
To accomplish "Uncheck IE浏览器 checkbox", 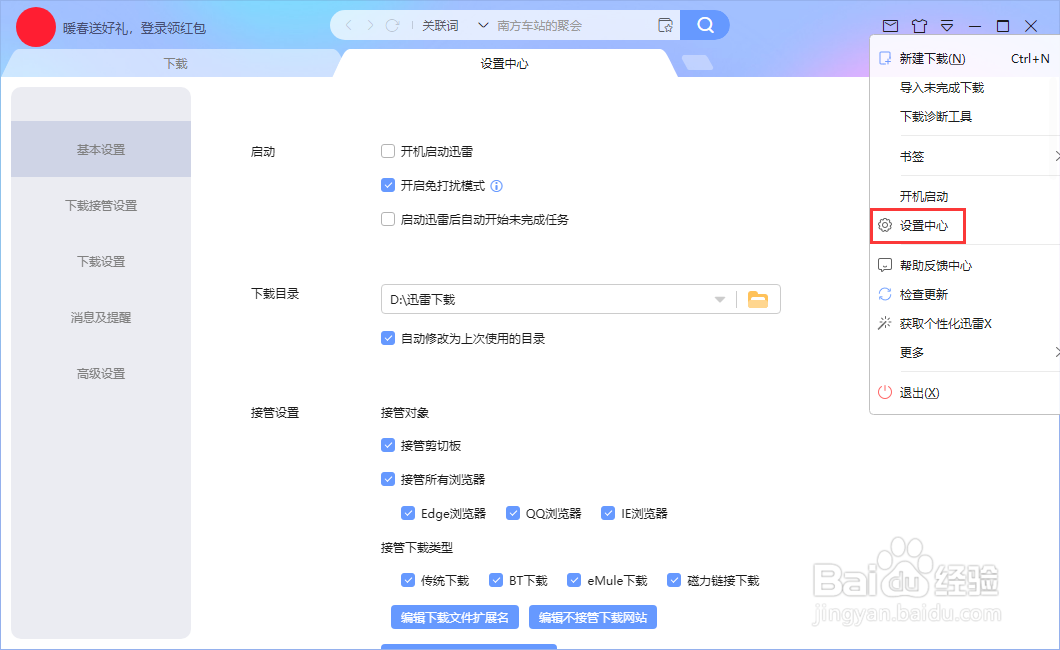I will (608, 513).
